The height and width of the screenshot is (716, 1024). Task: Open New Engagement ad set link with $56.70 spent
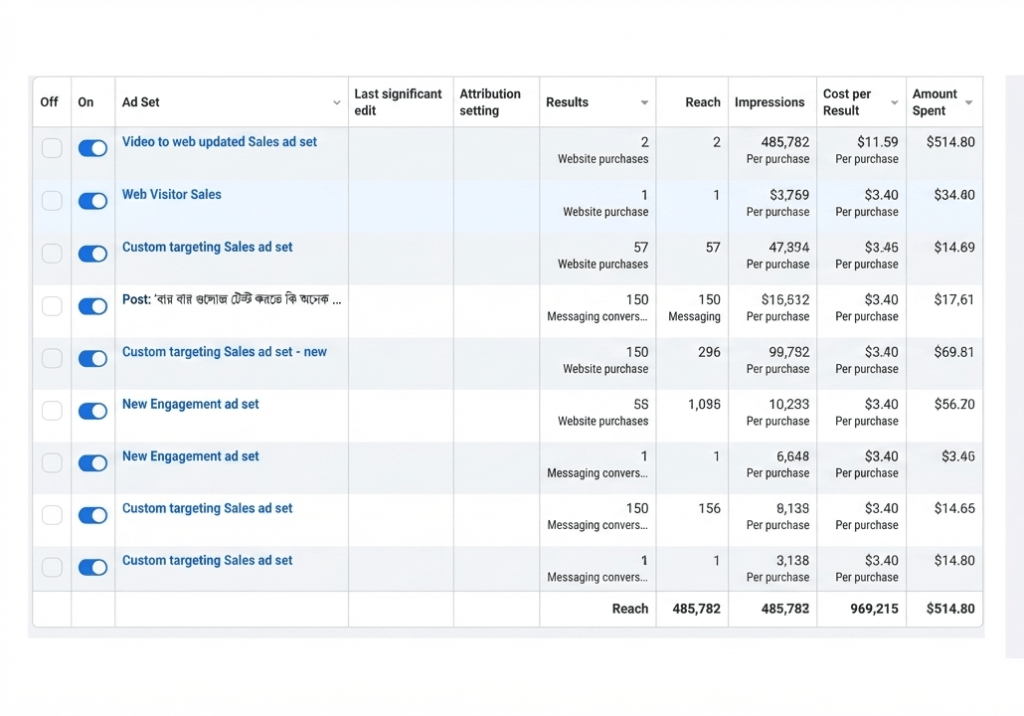click(190, 404)
